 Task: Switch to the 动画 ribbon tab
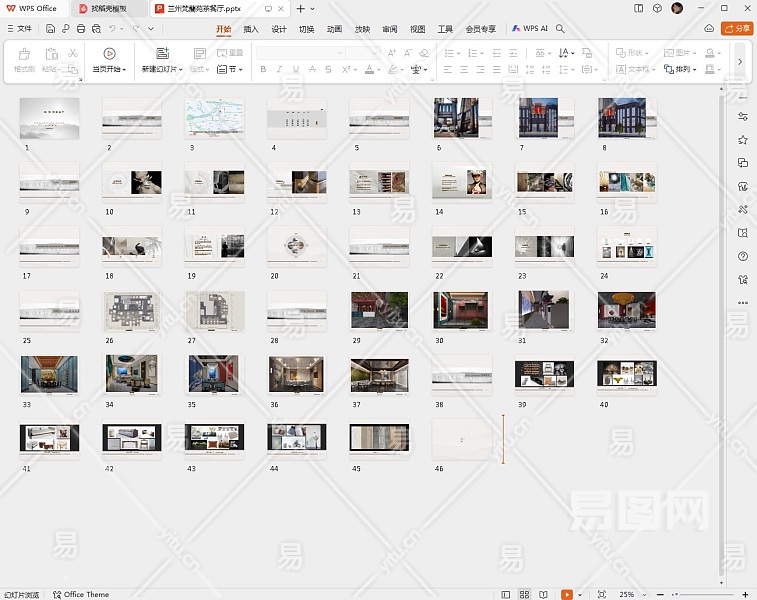click(x=334, y=29)
